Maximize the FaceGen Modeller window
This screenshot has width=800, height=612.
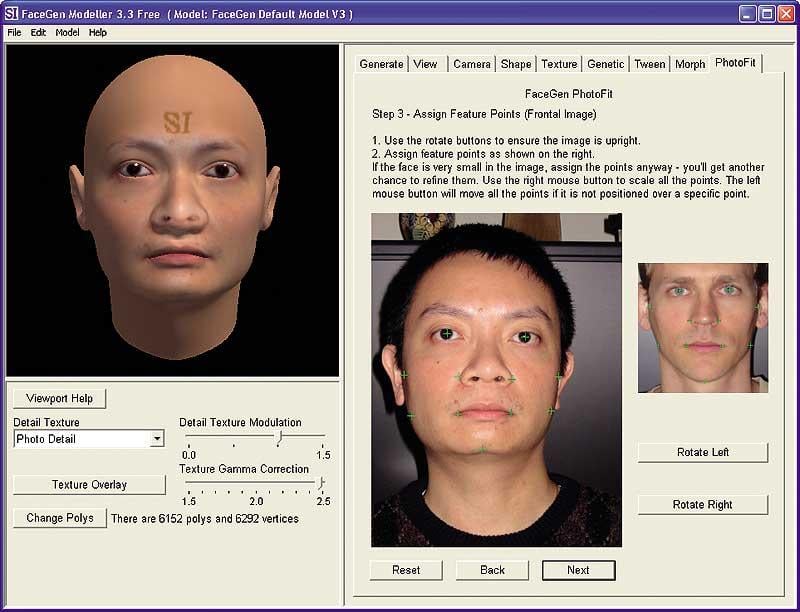click(767, 14)
